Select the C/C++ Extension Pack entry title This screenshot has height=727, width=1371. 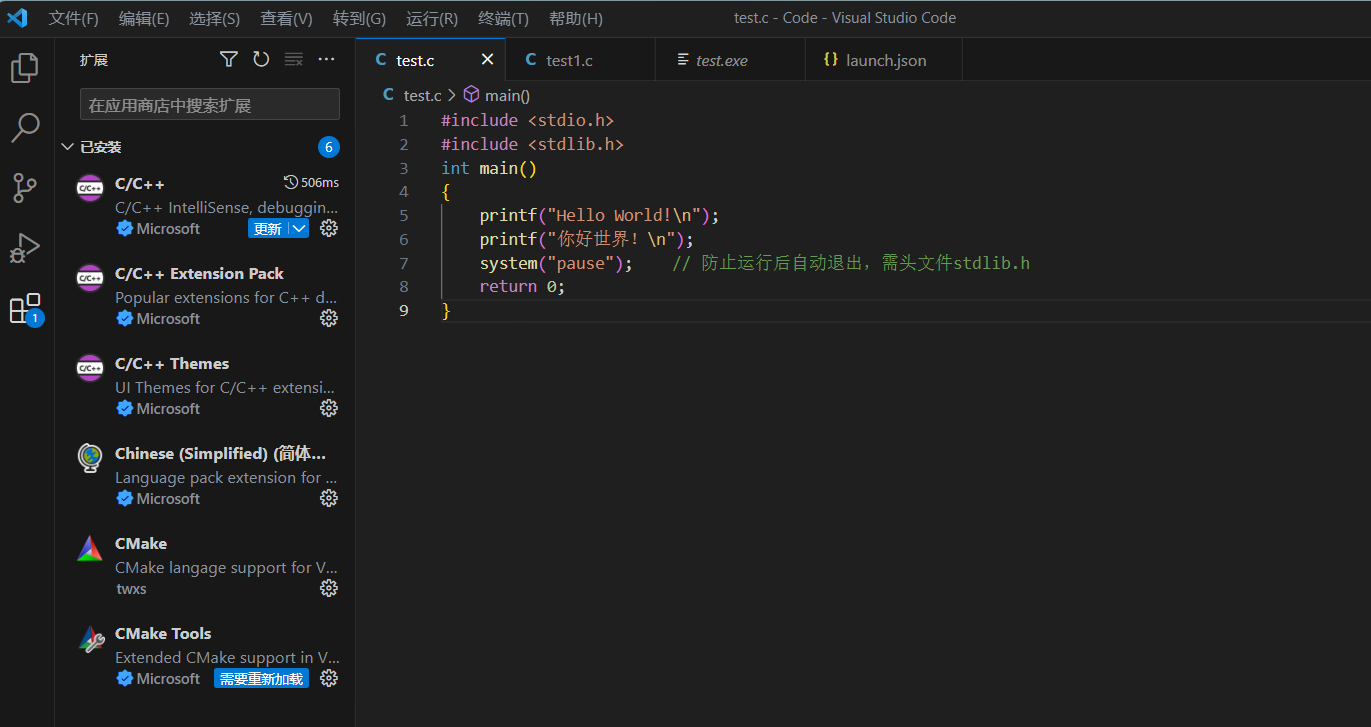[199, 273]
